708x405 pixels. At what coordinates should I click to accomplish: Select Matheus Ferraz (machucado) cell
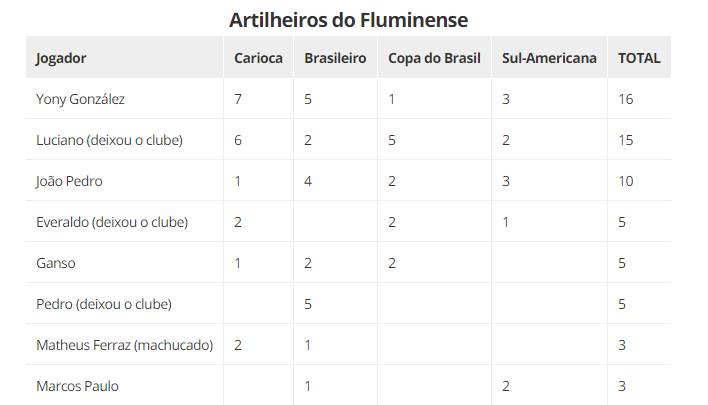(125, 345)
